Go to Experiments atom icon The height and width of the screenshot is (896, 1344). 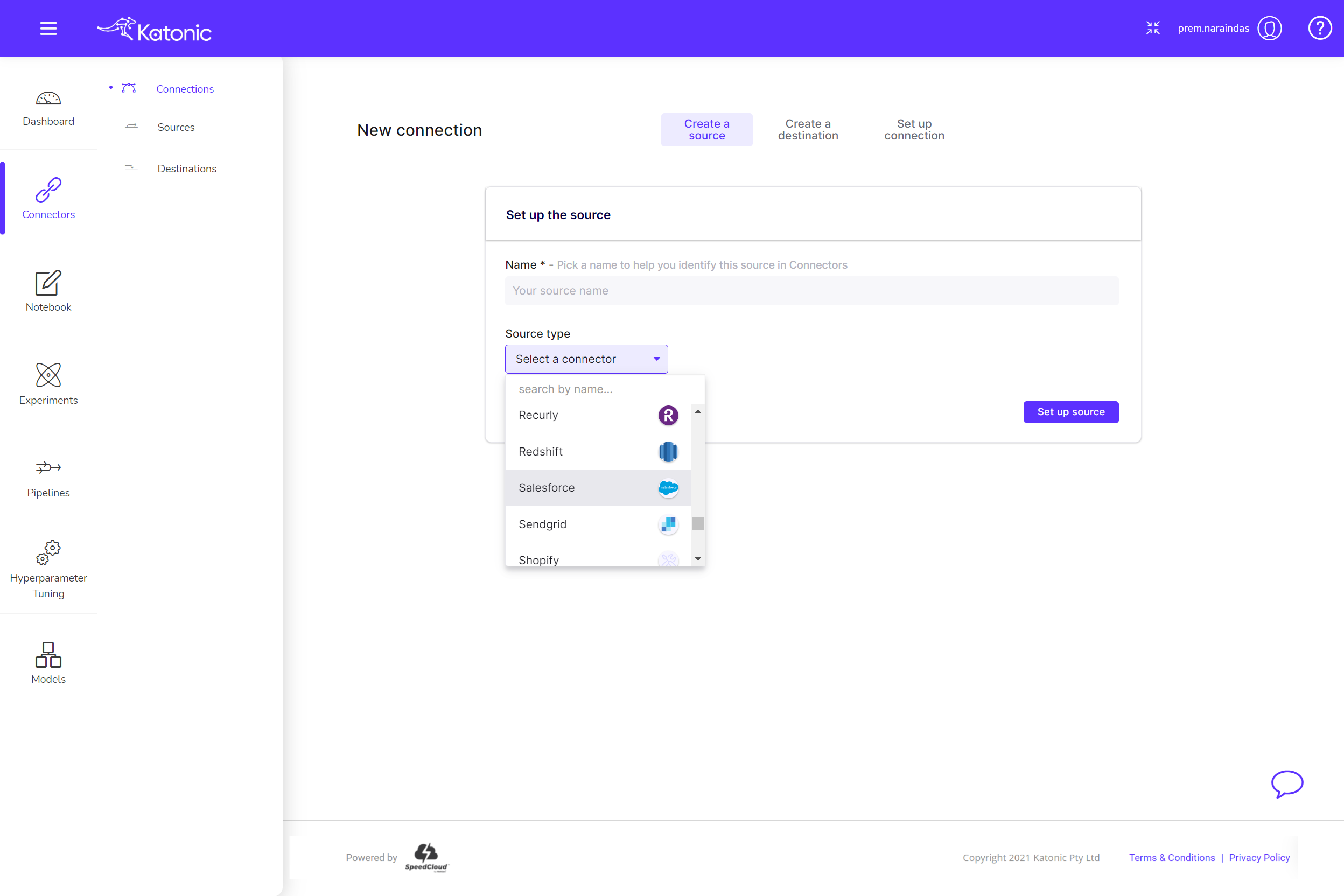tap(48, 375)
